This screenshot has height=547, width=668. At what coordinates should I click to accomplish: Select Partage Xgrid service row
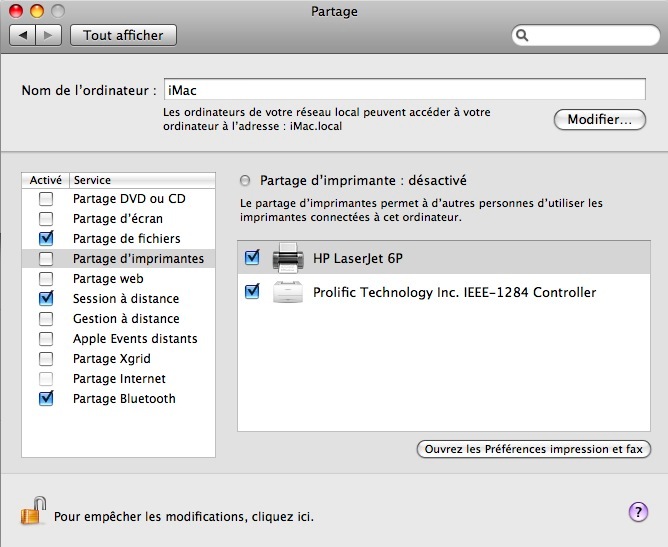[x=110, y=359]
